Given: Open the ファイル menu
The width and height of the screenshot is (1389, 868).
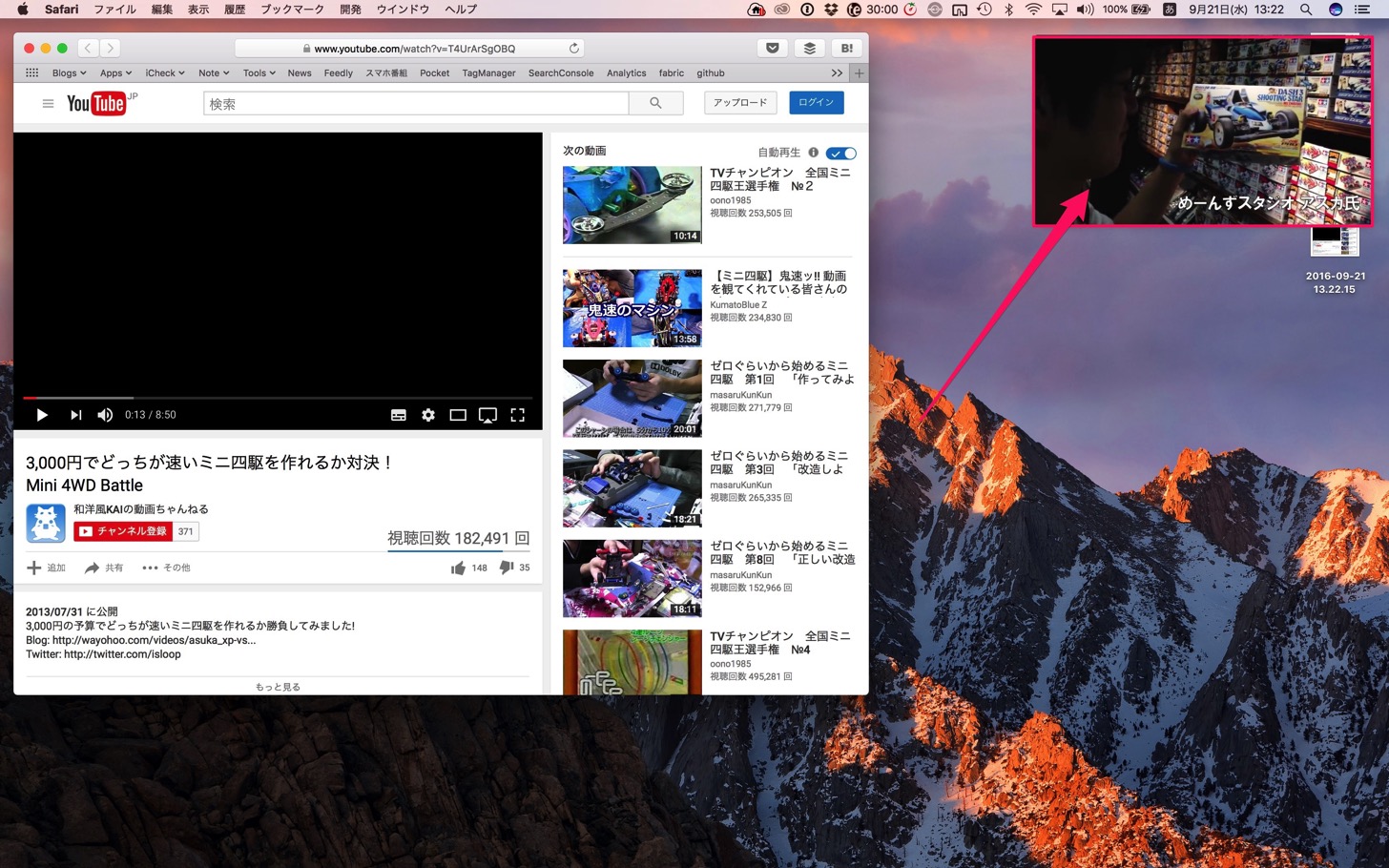Looking at the screenshot, I should [115, 10].
